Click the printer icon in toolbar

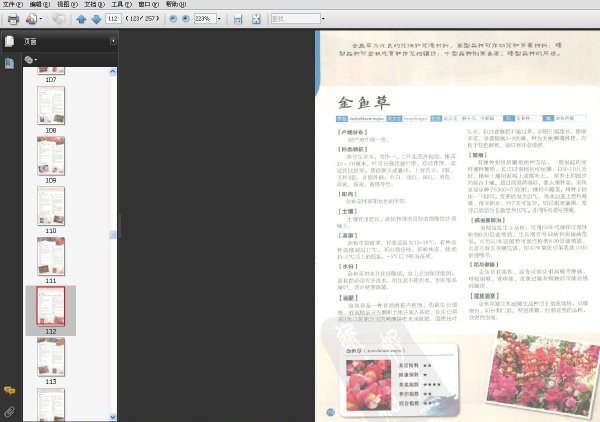(13, 19)
